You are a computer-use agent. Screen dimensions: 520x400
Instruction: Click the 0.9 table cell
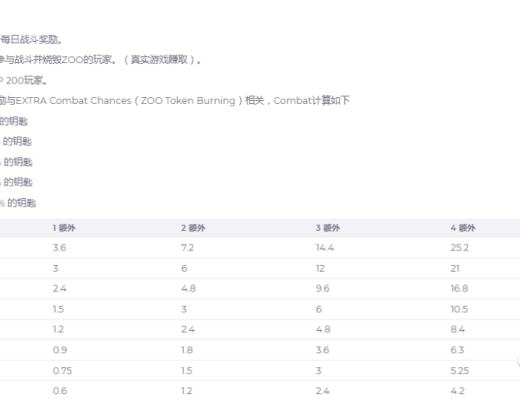click(60, 350)
